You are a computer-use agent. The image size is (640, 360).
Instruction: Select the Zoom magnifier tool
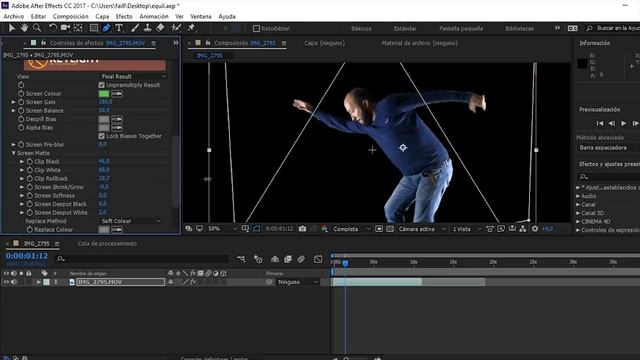(x=37, y=28)
